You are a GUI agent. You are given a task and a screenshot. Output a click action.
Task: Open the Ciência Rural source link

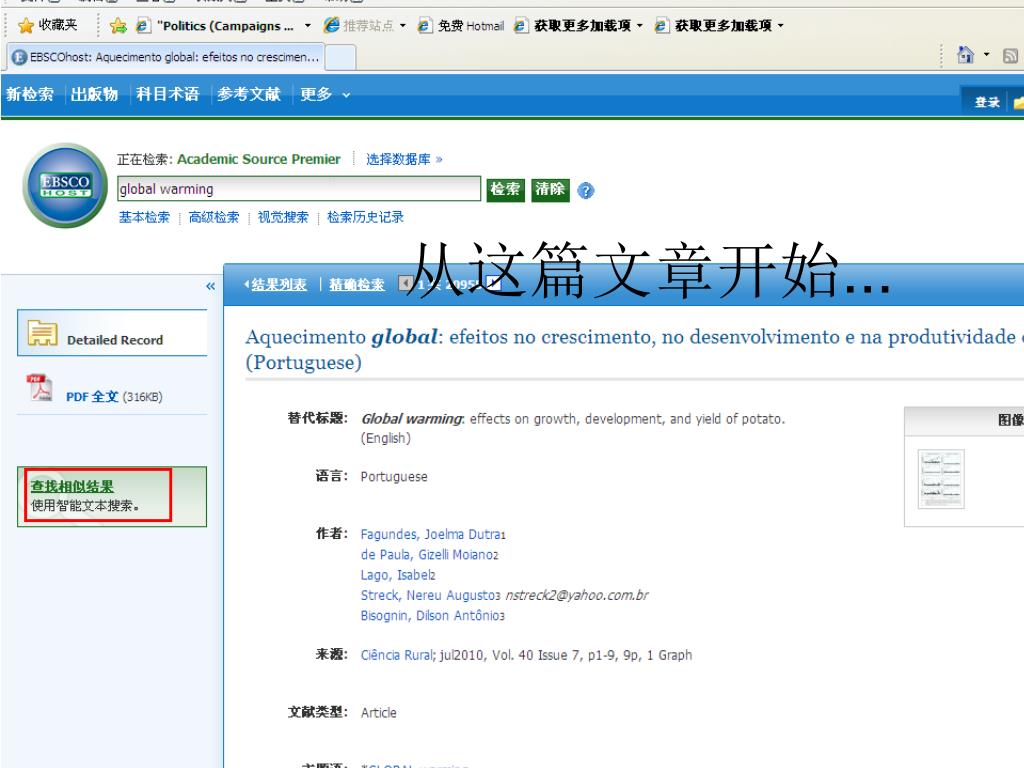tap(397, 655)
